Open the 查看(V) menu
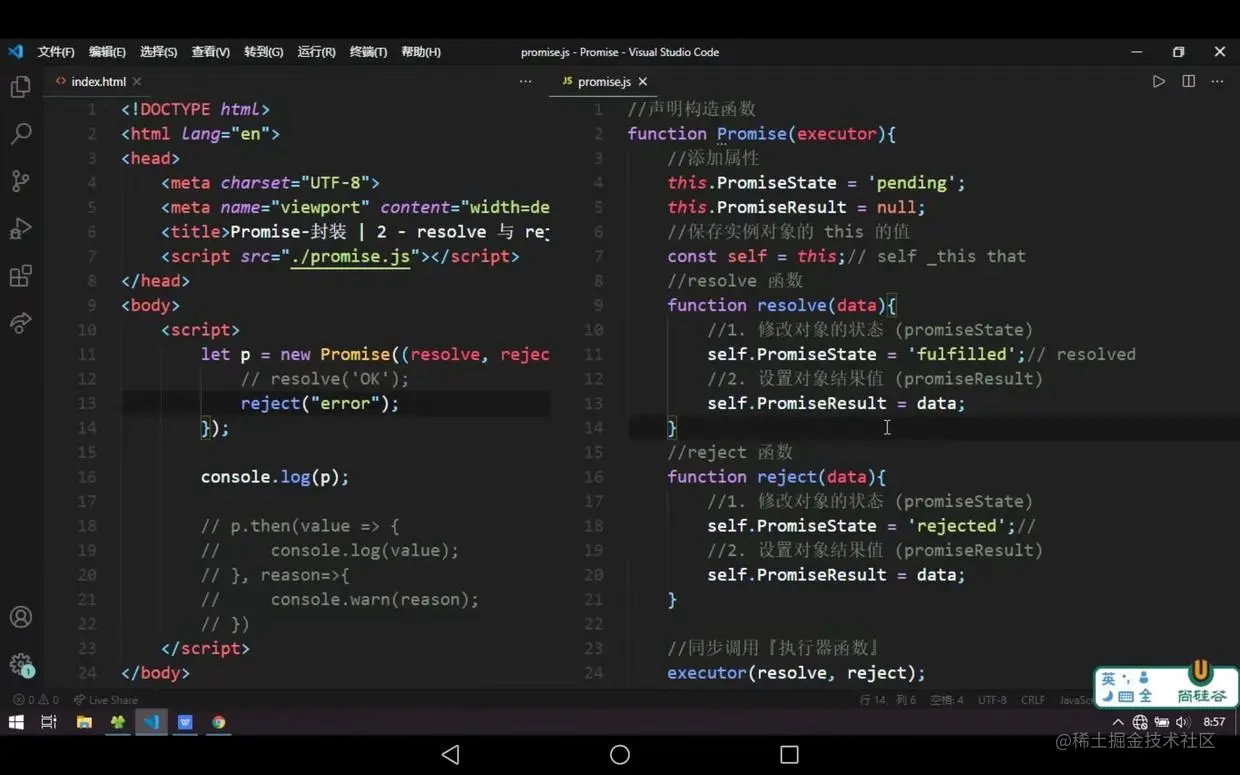1240x775 pixels. pyautogui.click(x=210, y=52)
